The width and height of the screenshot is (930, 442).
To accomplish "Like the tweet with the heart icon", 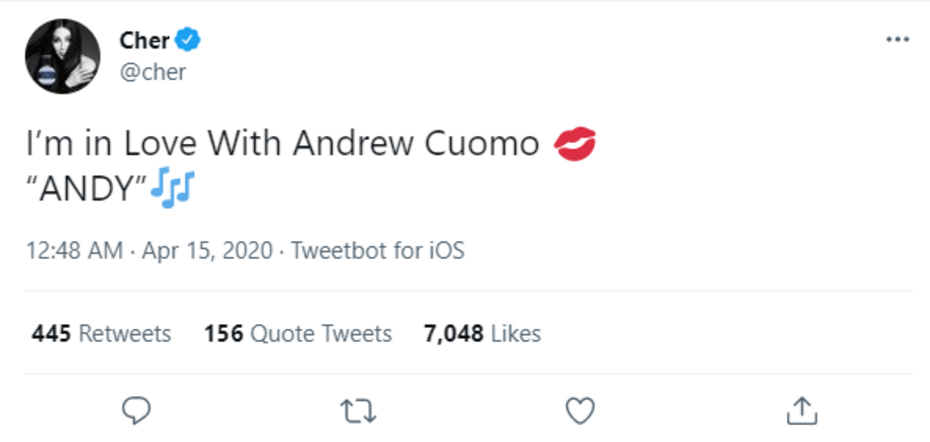I will (580, 410).
